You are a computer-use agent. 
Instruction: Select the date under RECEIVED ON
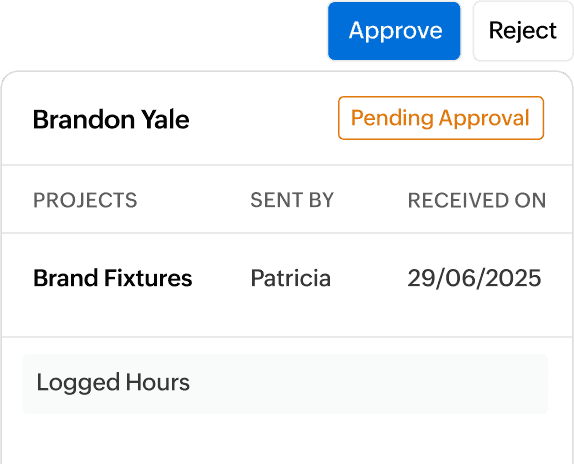point(474,278)
